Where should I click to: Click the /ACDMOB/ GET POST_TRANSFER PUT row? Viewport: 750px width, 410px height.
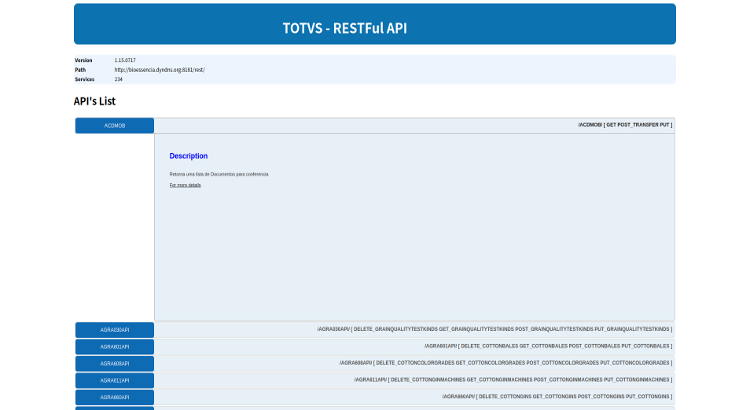click(414, 125)
